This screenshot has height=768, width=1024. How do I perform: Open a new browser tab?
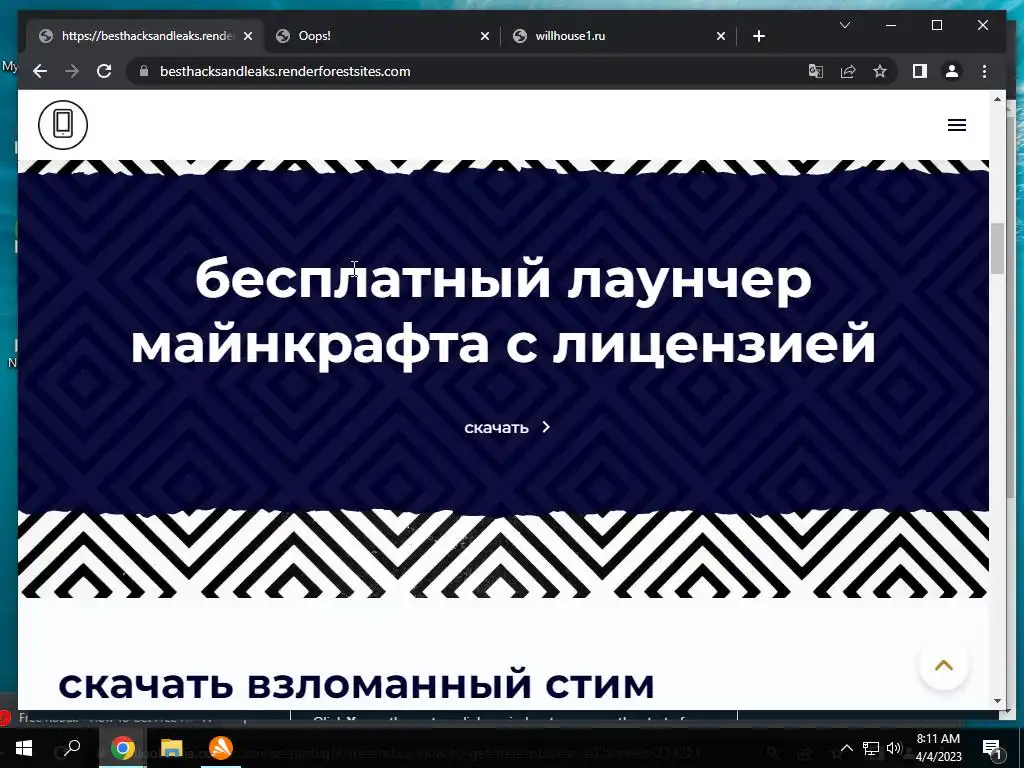pos(758,37)
